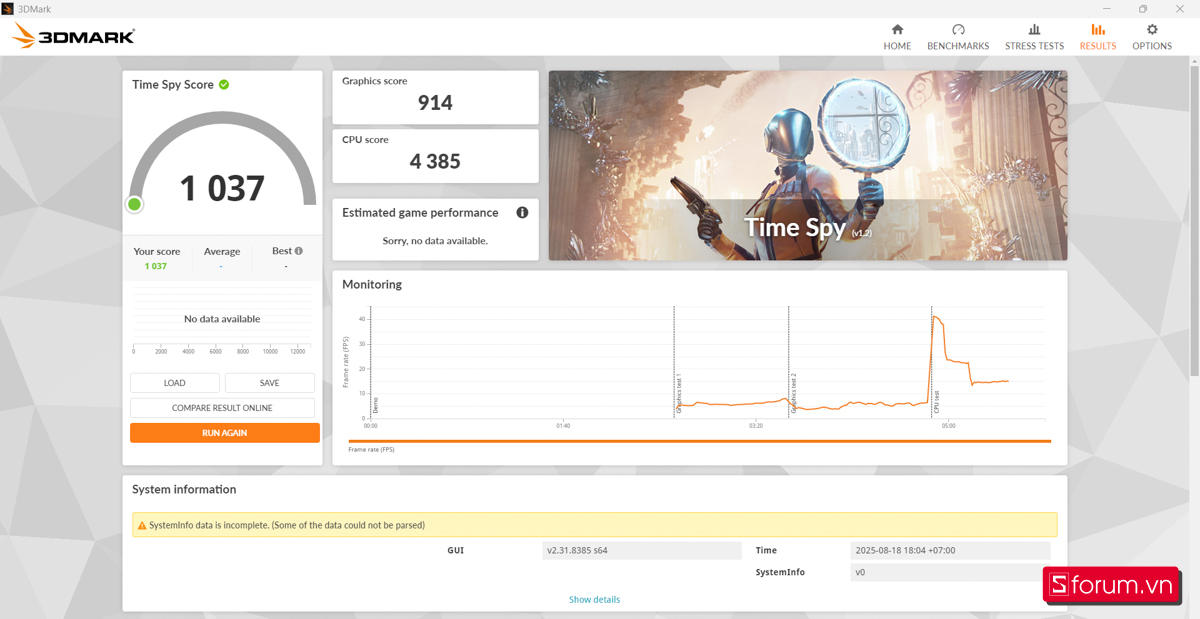Click COMPARE RESULT ONLINE
Screen dimensions: 1200x619
222,408
